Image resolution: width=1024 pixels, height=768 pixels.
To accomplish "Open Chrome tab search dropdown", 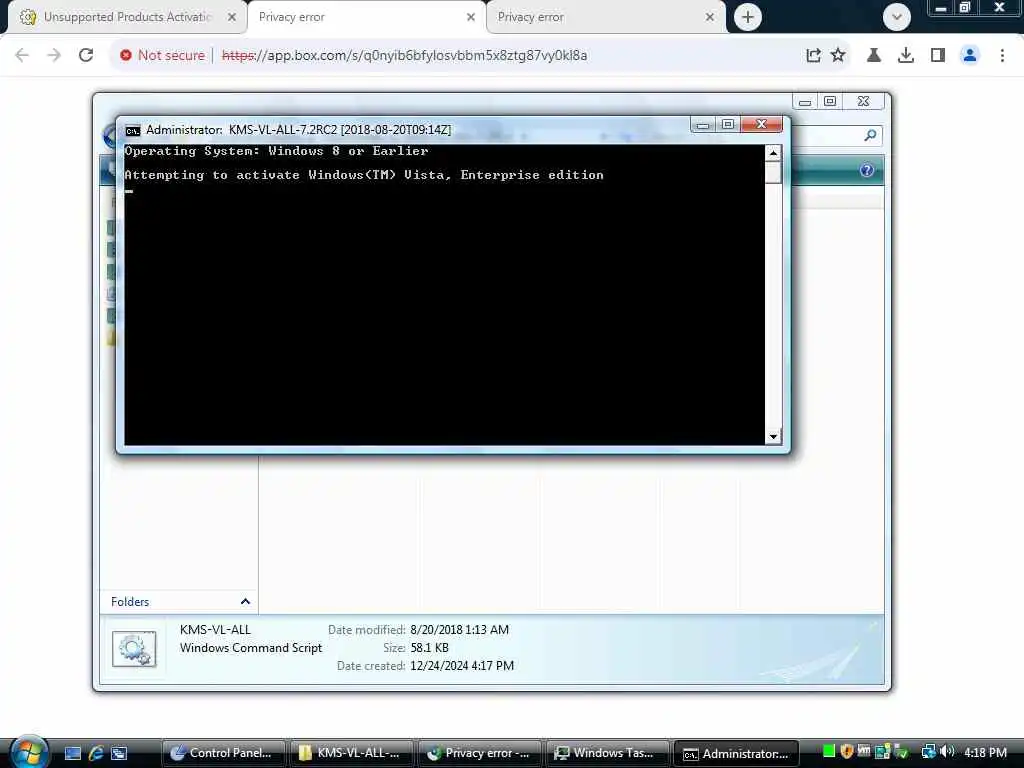I will pos(897,17).
